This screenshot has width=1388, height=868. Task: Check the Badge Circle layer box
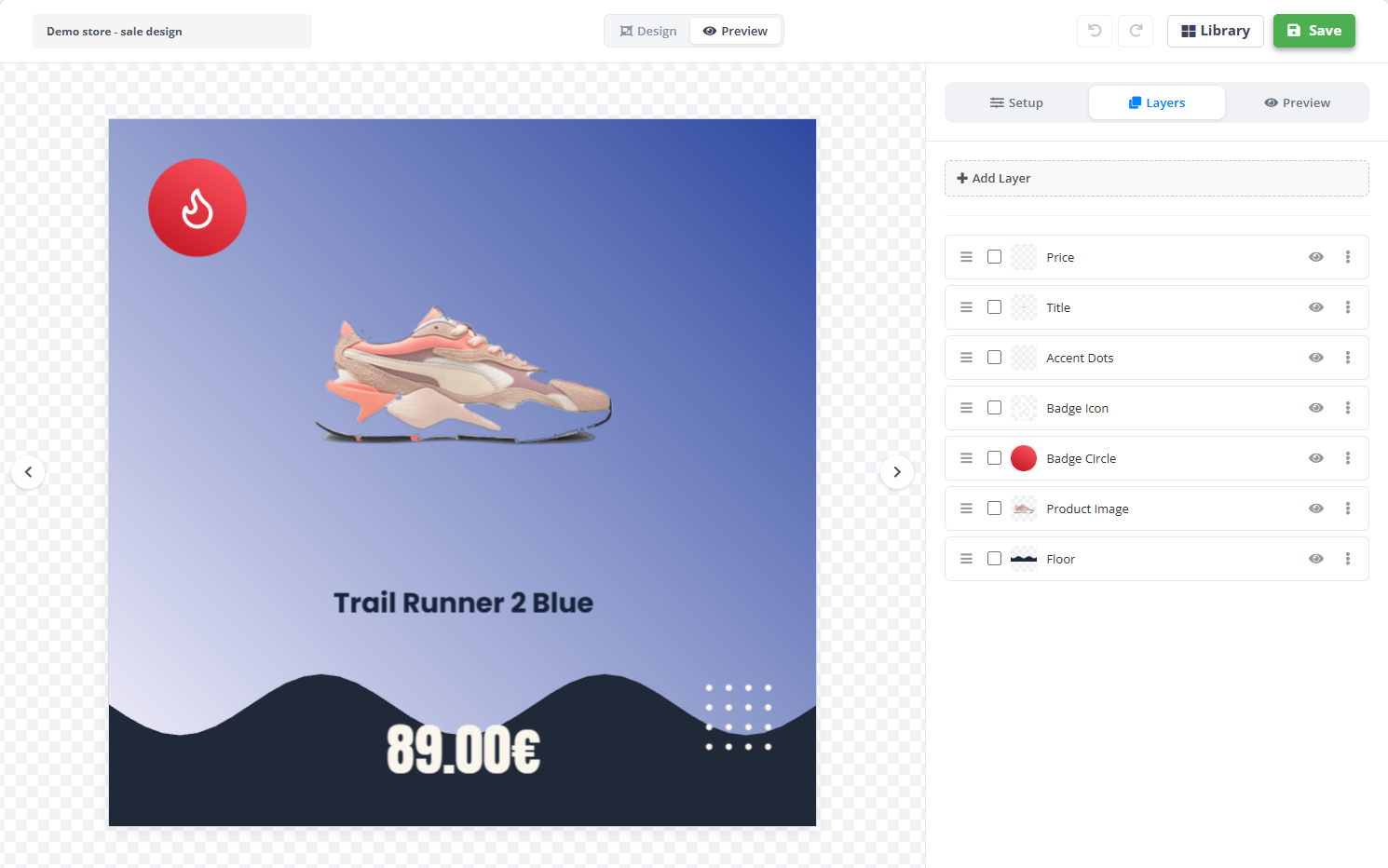(x=995, y=458)
